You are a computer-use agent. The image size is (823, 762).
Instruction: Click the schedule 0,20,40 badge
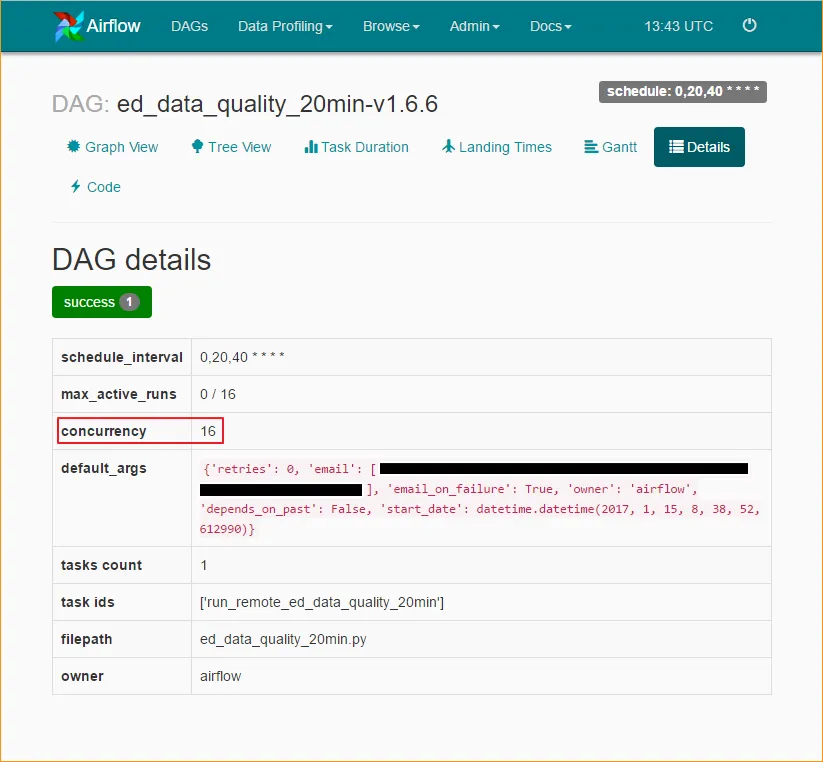(x=682, y=91)
